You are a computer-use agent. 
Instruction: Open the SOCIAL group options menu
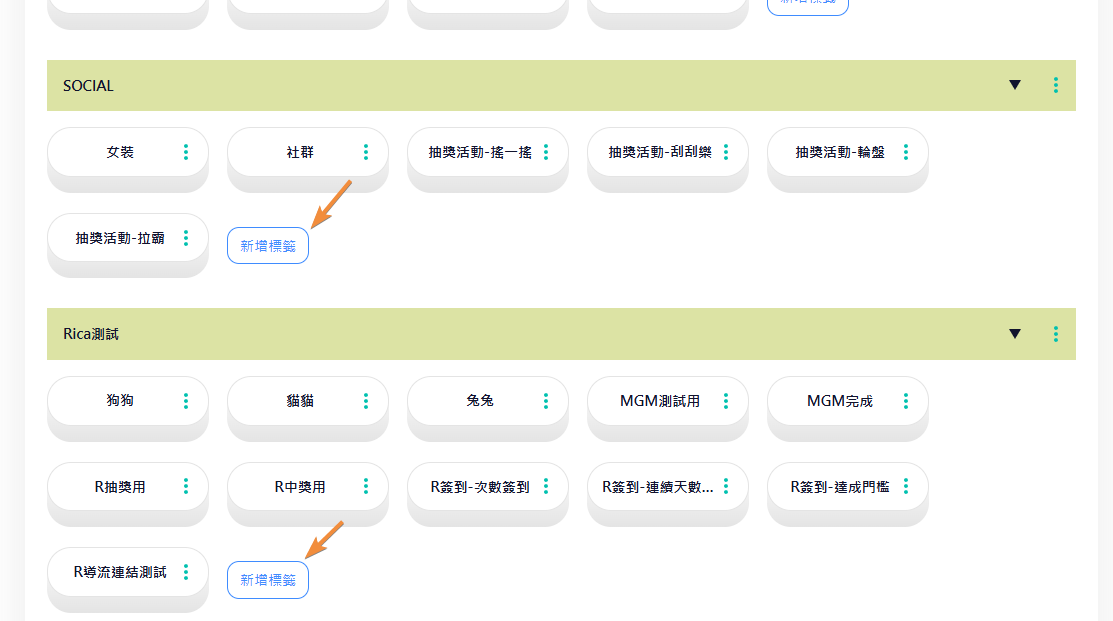pyautogui.click(x=1056, y=86)
